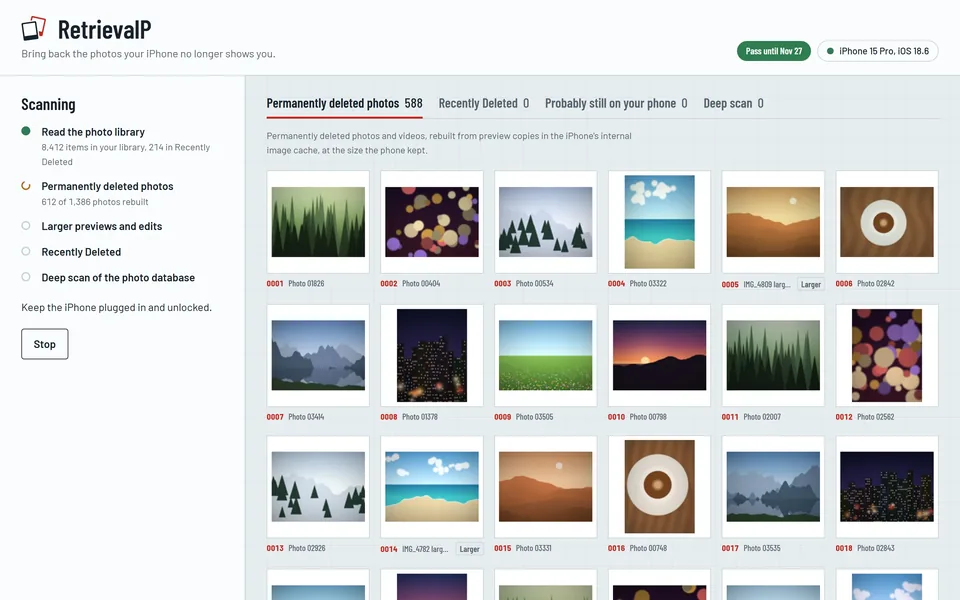Select thumbnail 0008 Photo 01378
The image size is (960, 600).
(x=432, y=355)
